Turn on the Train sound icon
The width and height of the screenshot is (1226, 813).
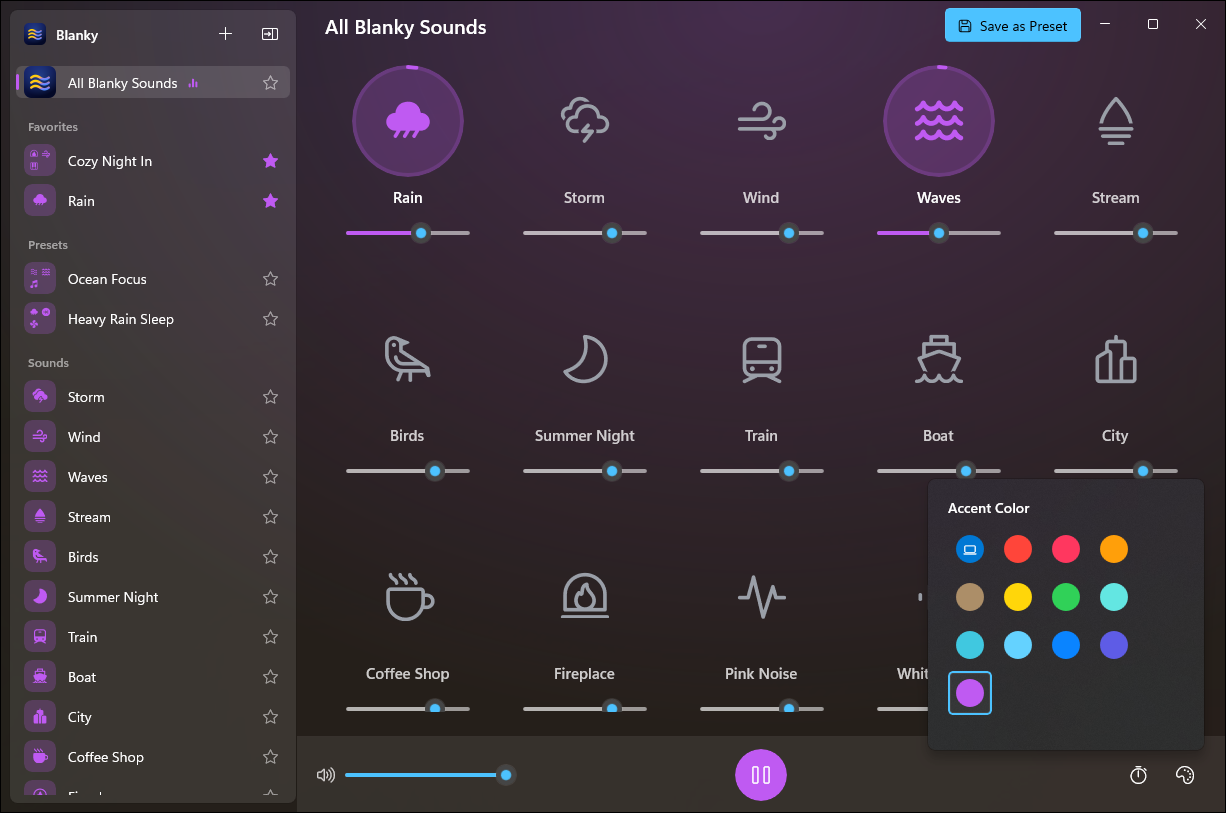pos(761,359)
